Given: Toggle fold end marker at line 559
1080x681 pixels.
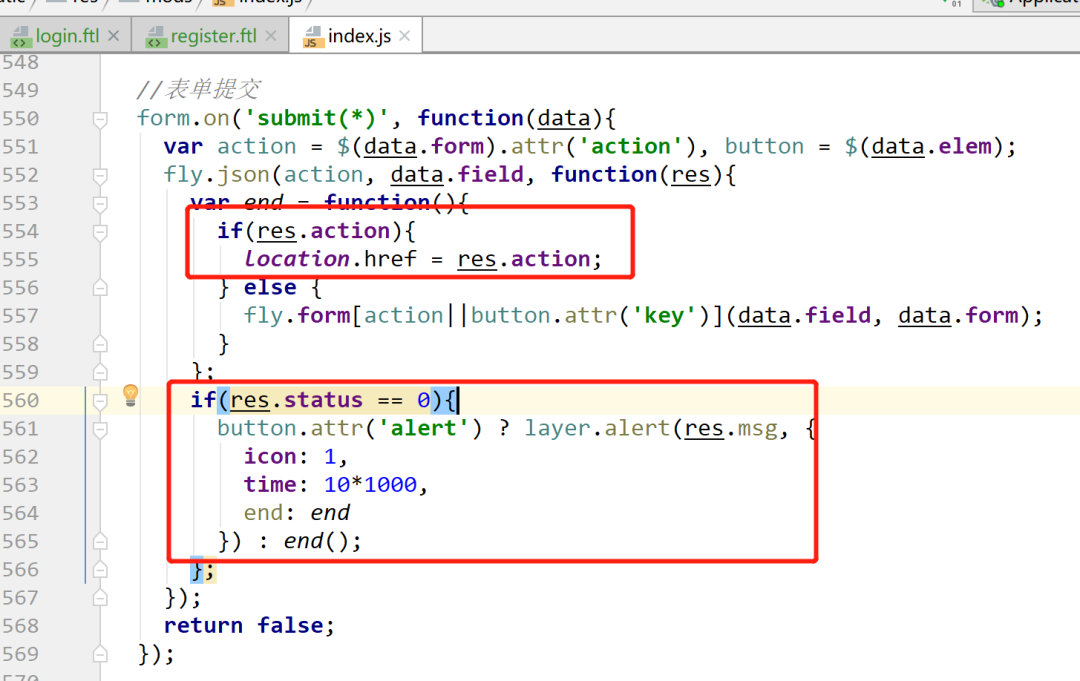Looking at the screenshot, I should pyautogui.click(x=100, y=373).
